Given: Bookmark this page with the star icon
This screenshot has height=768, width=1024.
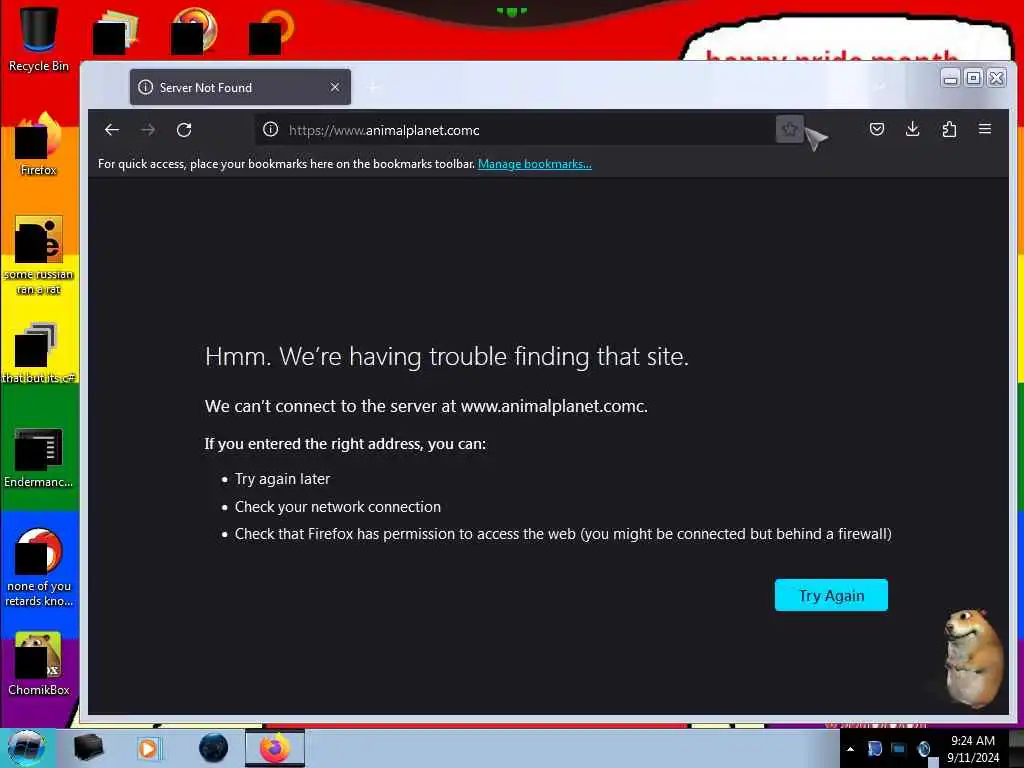Looking at the screenshot, I should pyautogui.click(x=790, y=129).
